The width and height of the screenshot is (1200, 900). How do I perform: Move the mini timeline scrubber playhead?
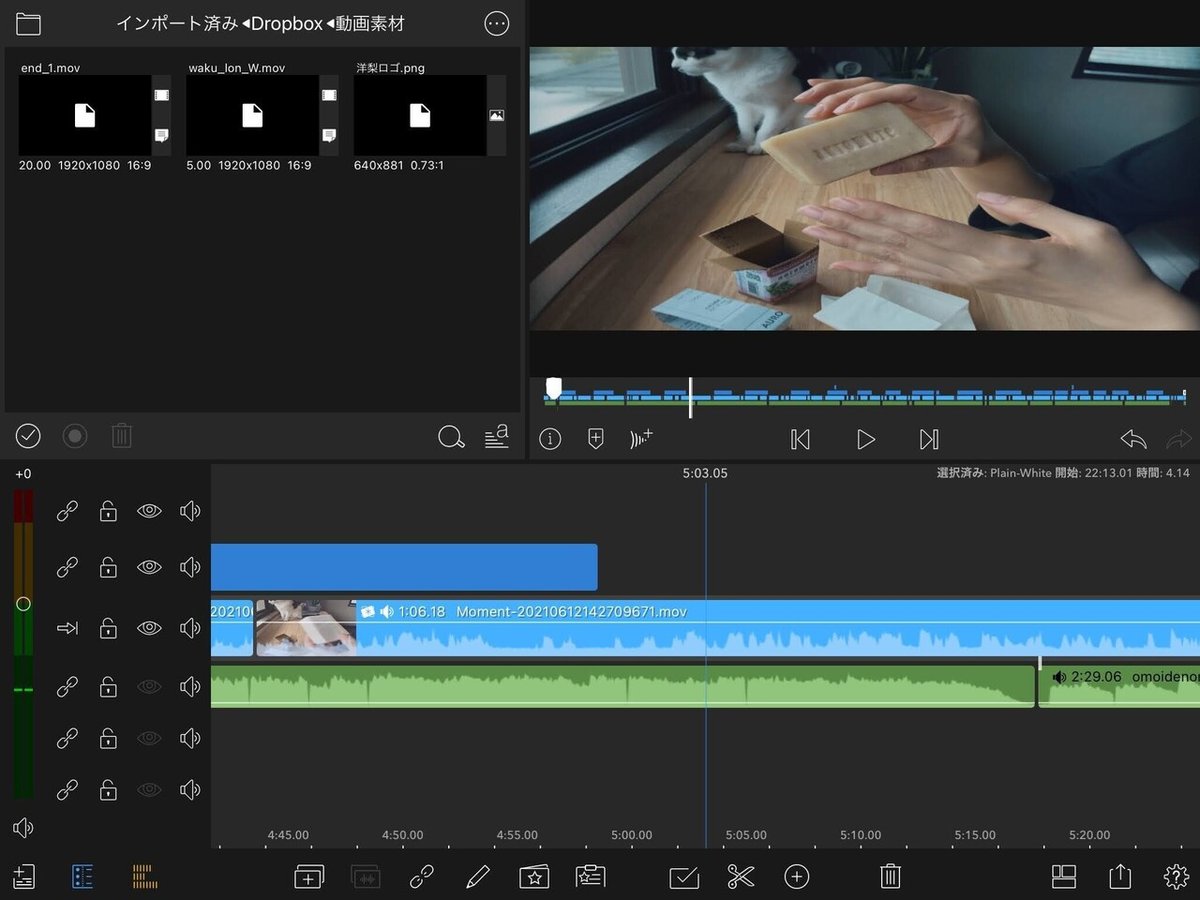pos(690,398)
